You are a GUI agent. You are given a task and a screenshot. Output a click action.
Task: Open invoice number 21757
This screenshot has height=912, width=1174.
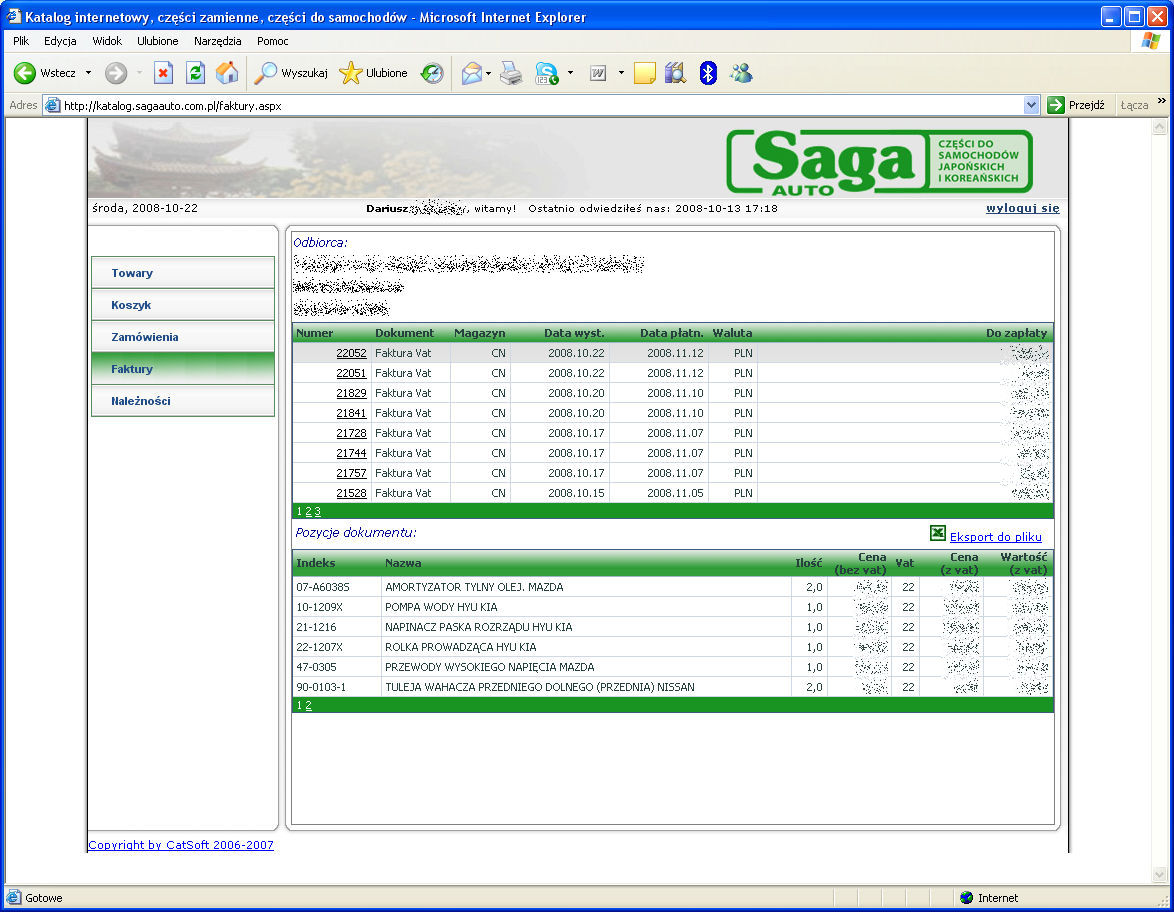tap(351, 473)
